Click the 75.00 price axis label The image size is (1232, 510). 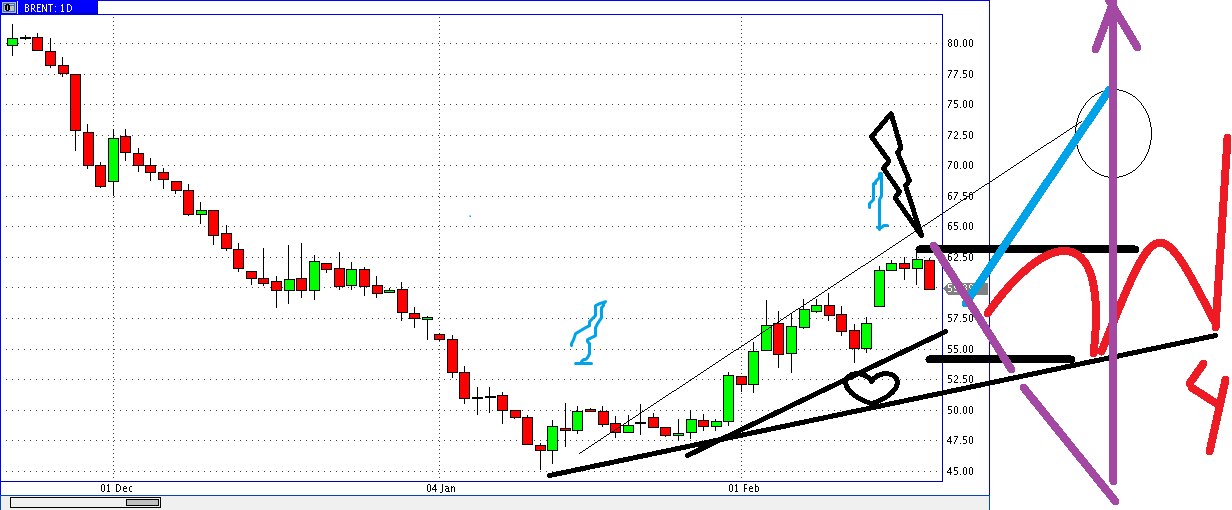[x=961, y=104]
